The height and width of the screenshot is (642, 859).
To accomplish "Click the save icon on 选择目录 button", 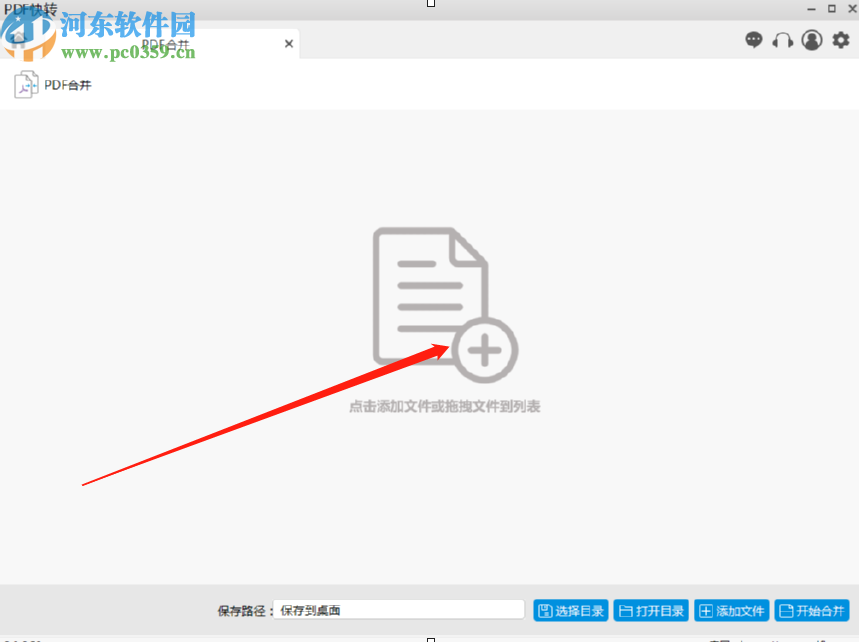I will [545, 610].
